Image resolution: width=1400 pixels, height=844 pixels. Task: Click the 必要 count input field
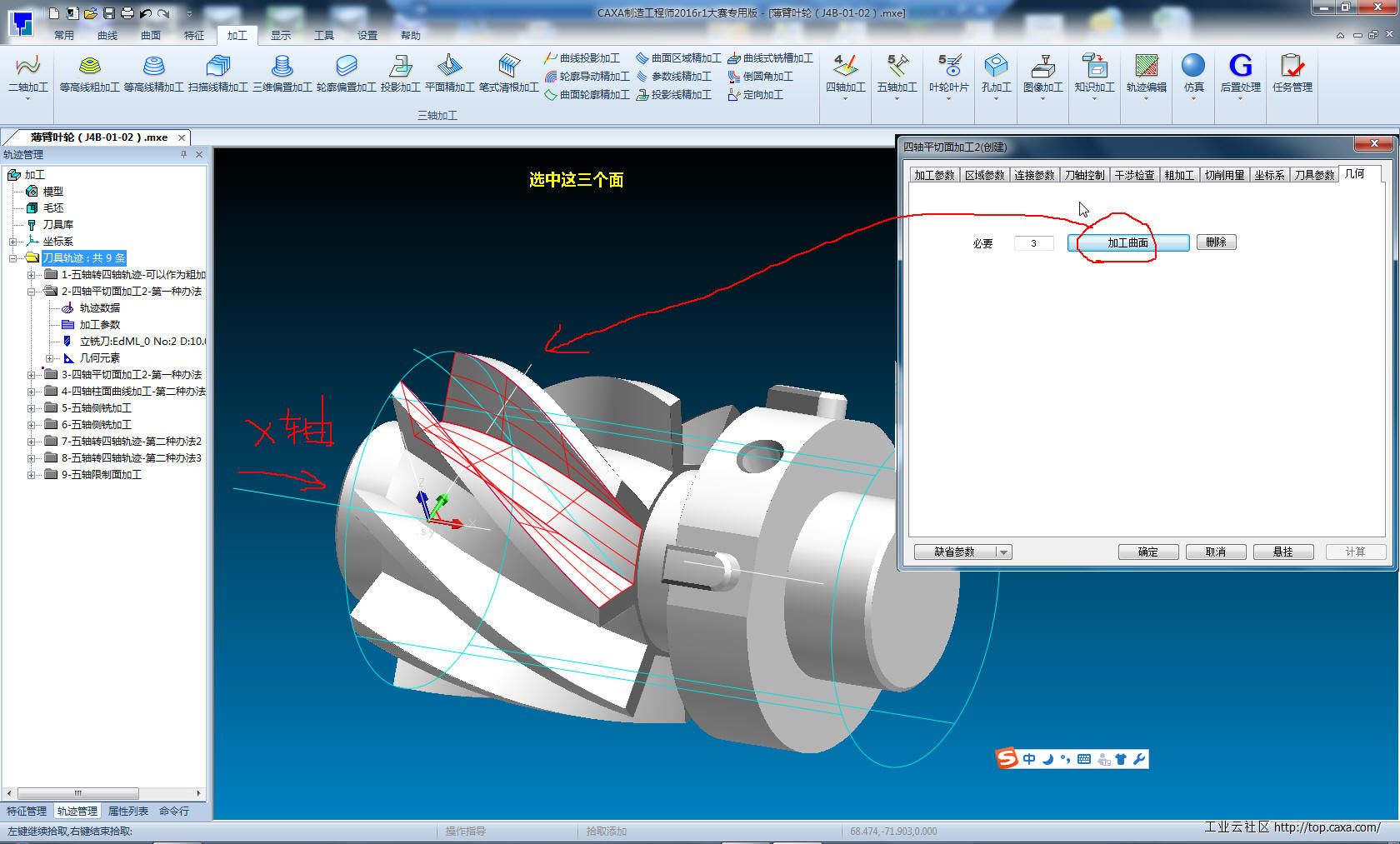click(1033, 243)
